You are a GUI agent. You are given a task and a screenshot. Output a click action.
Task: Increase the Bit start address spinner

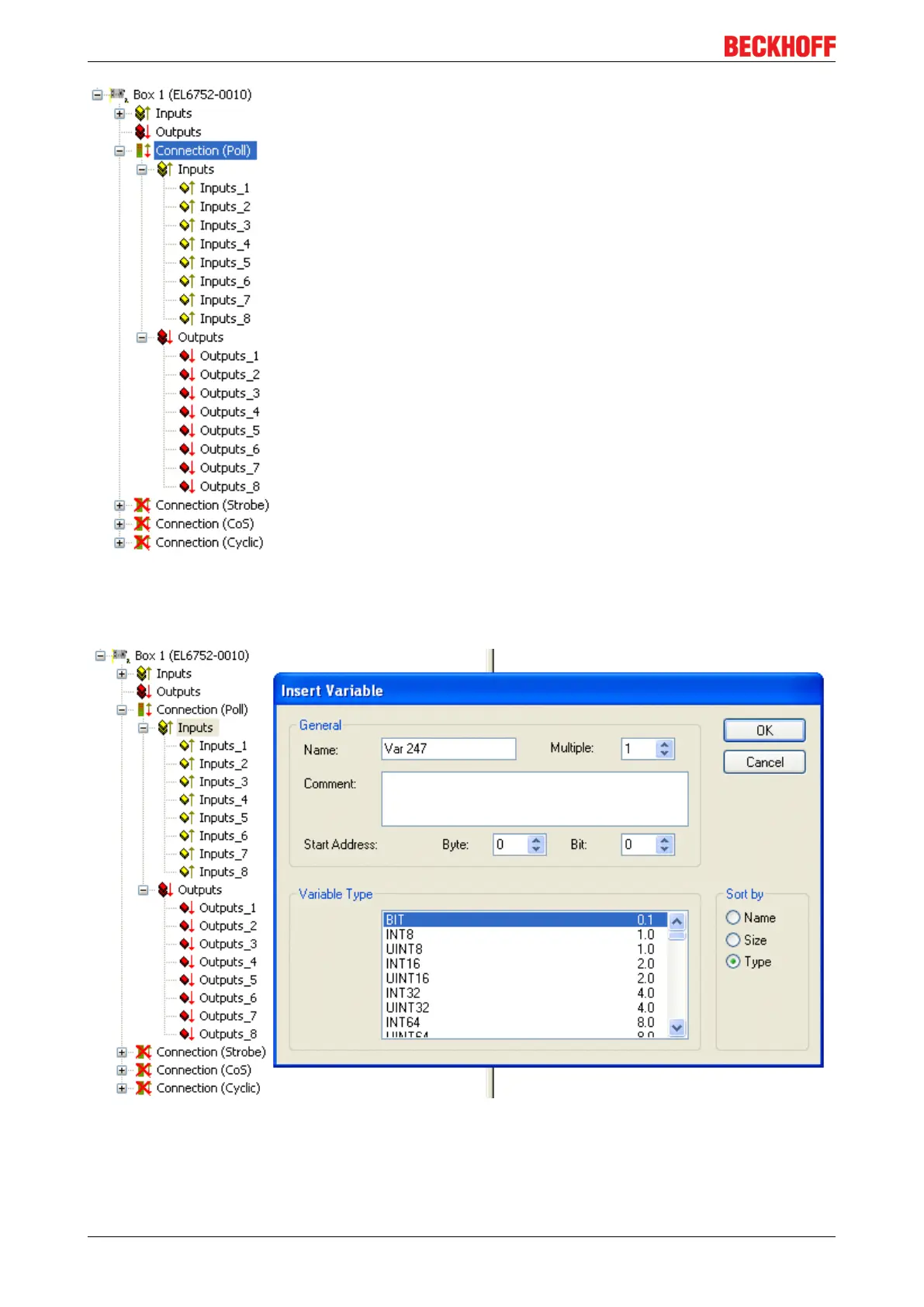click(x=664, y=840)
